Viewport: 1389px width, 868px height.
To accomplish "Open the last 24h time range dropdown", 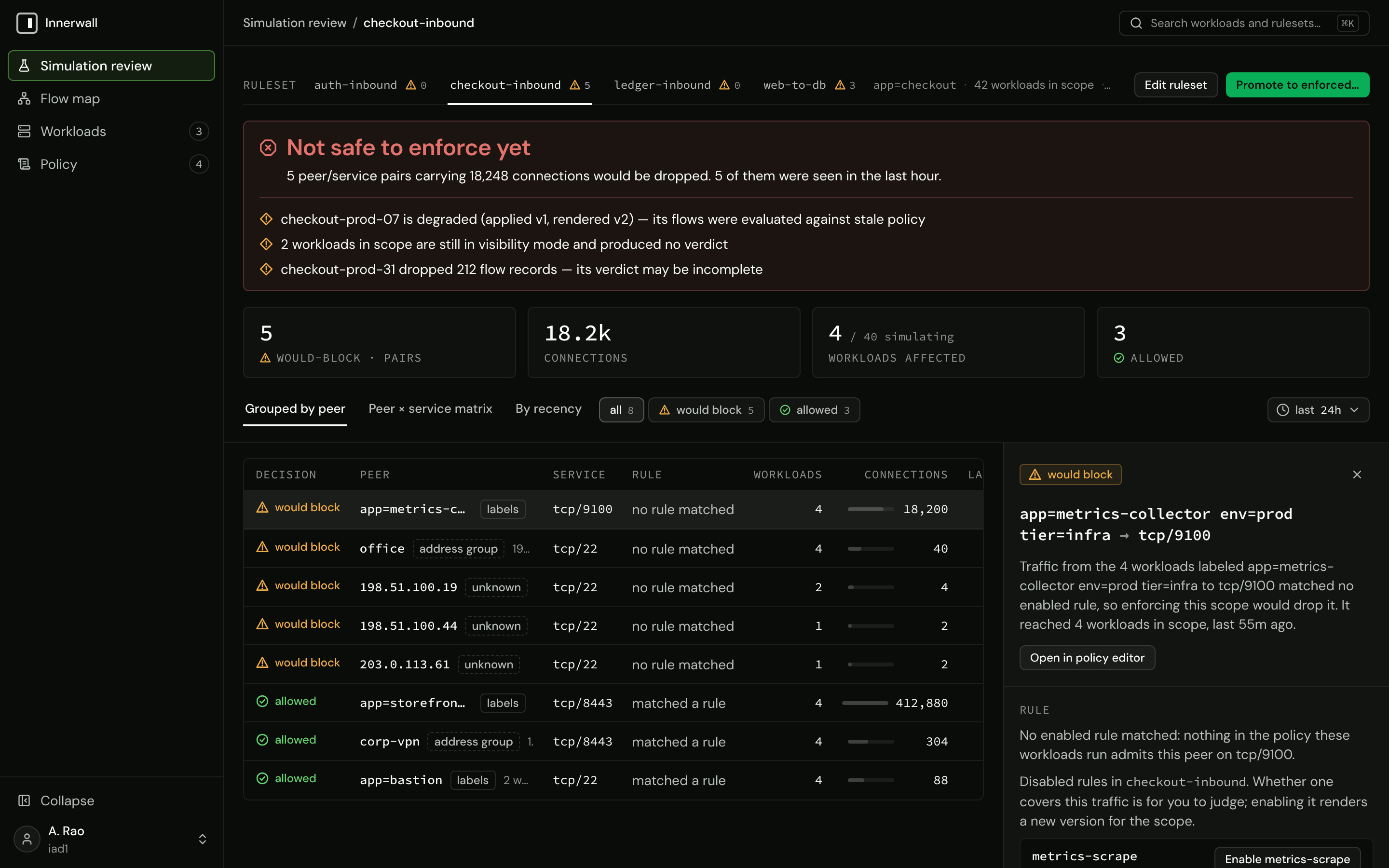I will 1318,410.
